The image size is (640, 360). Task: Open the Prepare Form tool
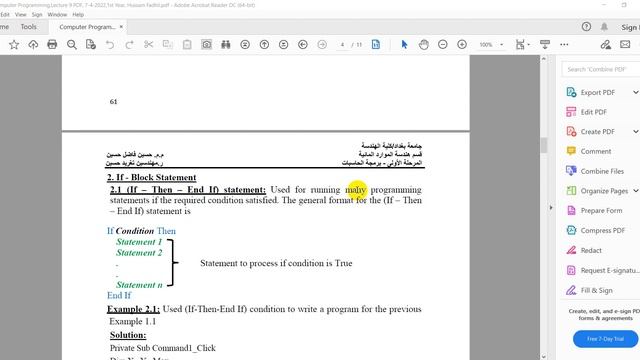[594, 211]
